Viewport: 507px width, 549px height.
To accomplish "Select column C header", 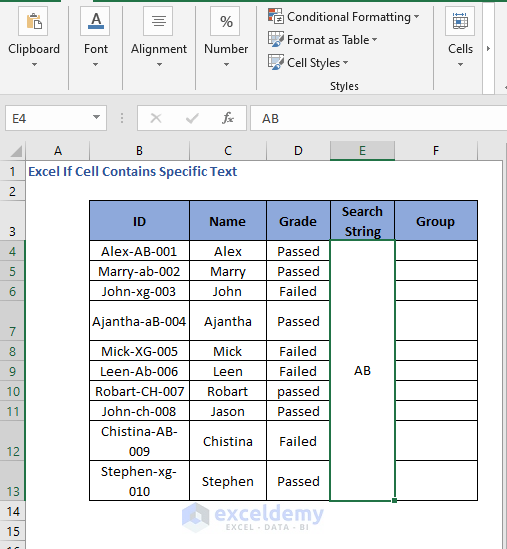I will [x=228, y=151].
